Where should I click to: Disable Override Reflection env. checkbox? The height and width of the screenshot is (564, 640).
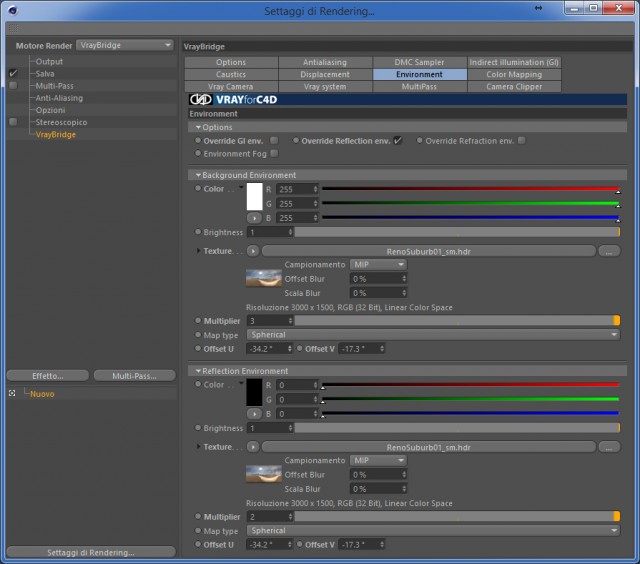(x=398, y=140)
